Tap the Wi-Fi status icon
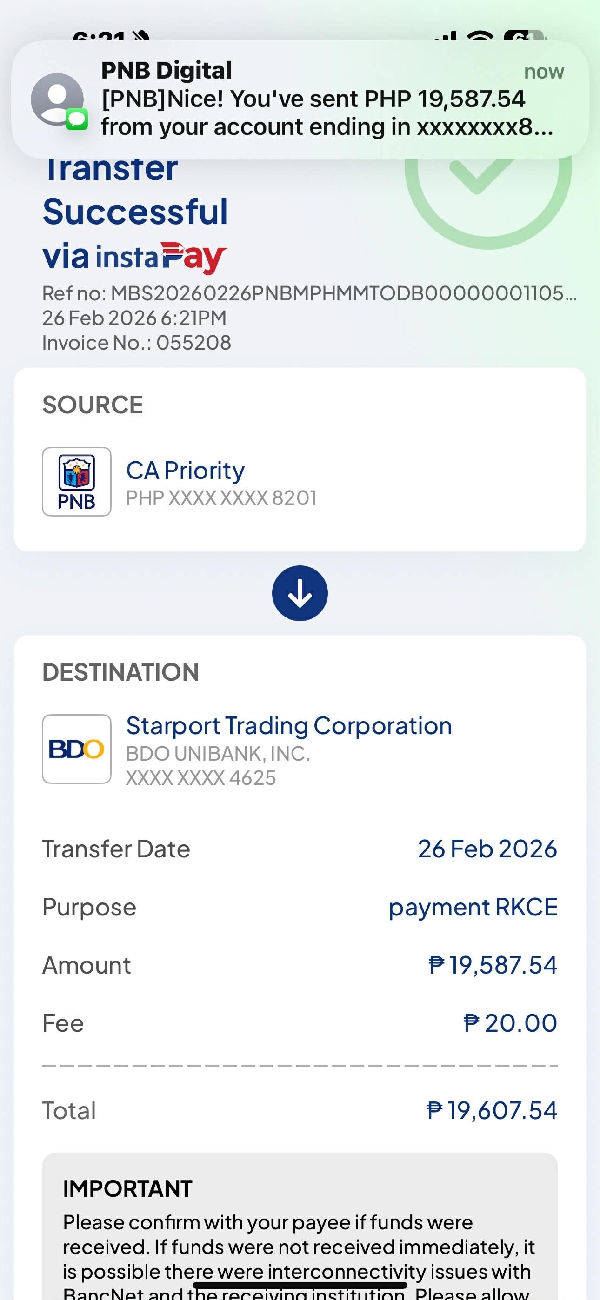Screen dimensions: 600x1300 (x=480, y=38)
